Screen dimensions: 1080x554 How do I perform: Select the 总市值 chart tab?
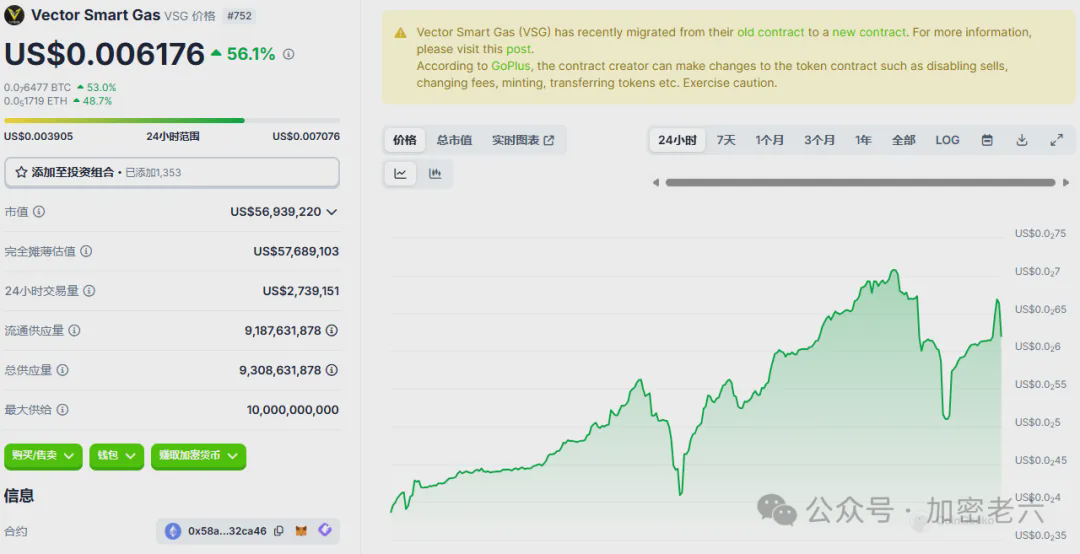point(454,140)
